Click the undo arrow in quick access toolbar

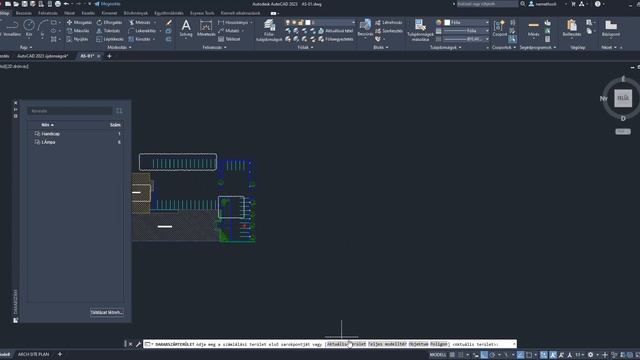click(x=66, y=4)
